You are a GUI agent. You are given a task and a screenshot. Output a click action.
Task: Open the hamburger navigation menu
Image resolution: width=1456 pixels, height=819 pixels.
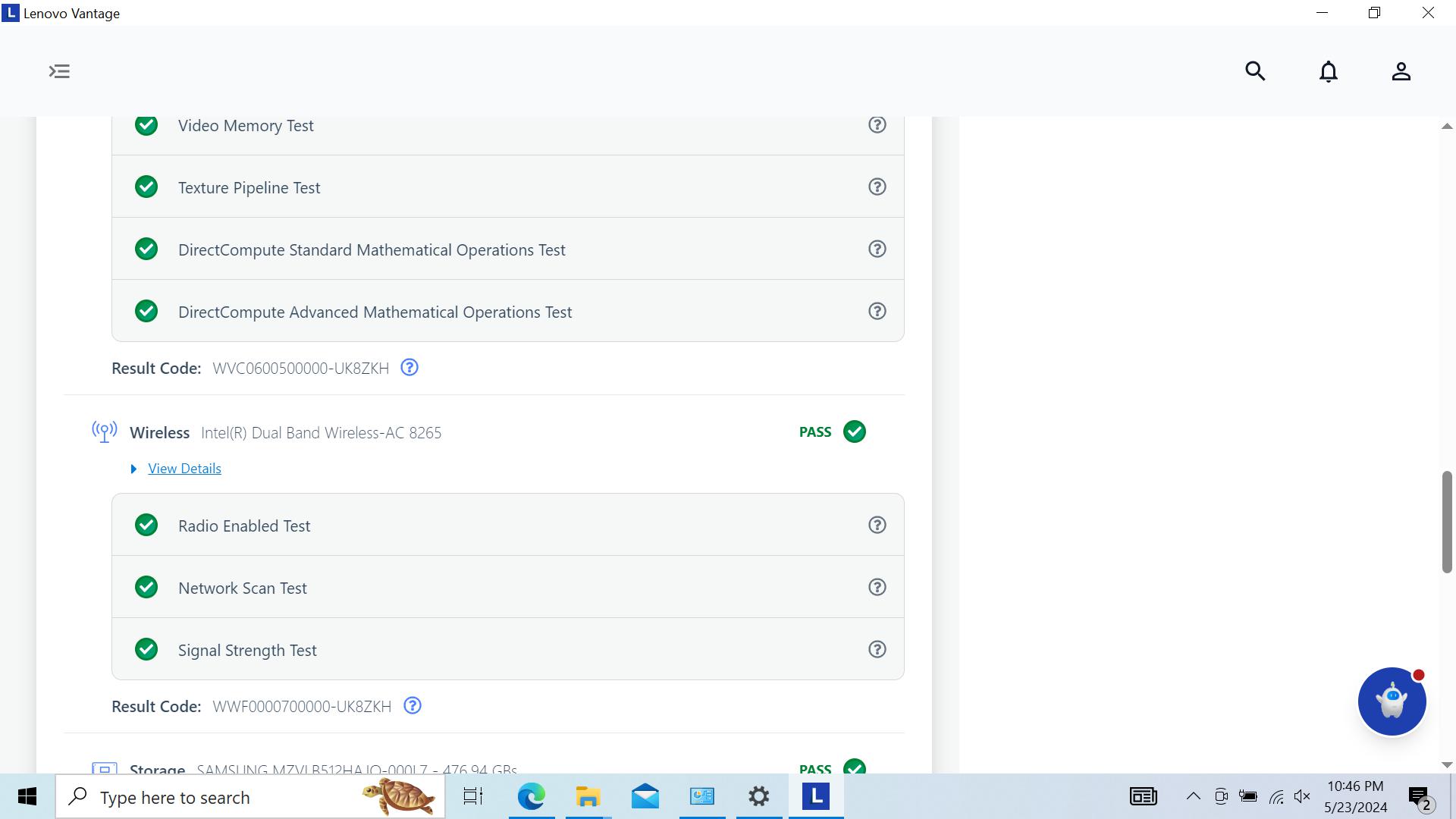click(x=59, y=71)
